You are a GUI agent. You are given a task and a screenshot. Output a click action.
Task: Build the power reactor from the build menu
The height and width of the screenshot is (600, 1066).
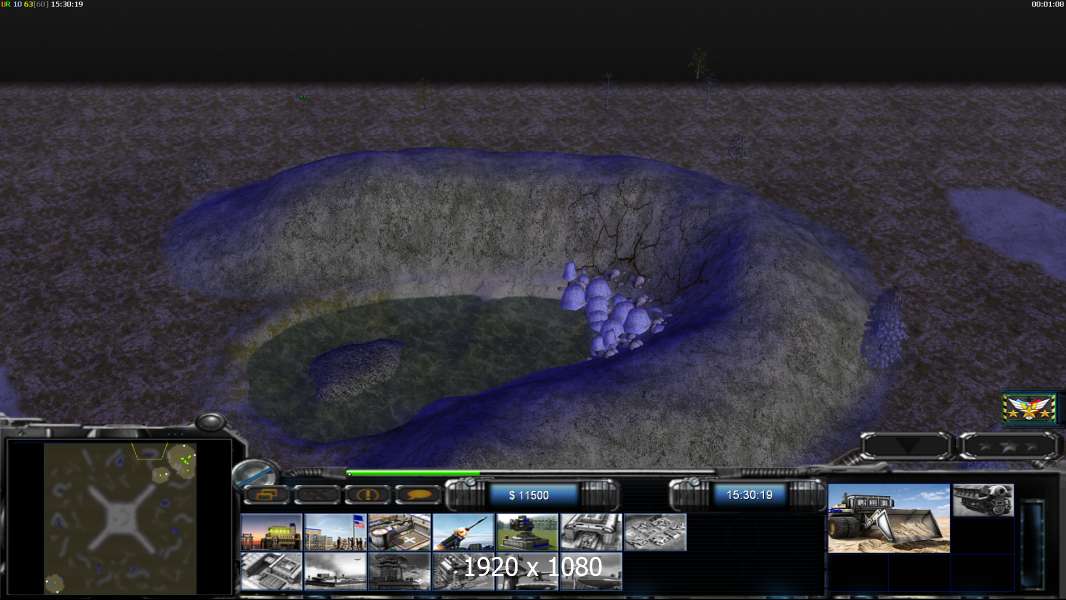click(271, 532)
